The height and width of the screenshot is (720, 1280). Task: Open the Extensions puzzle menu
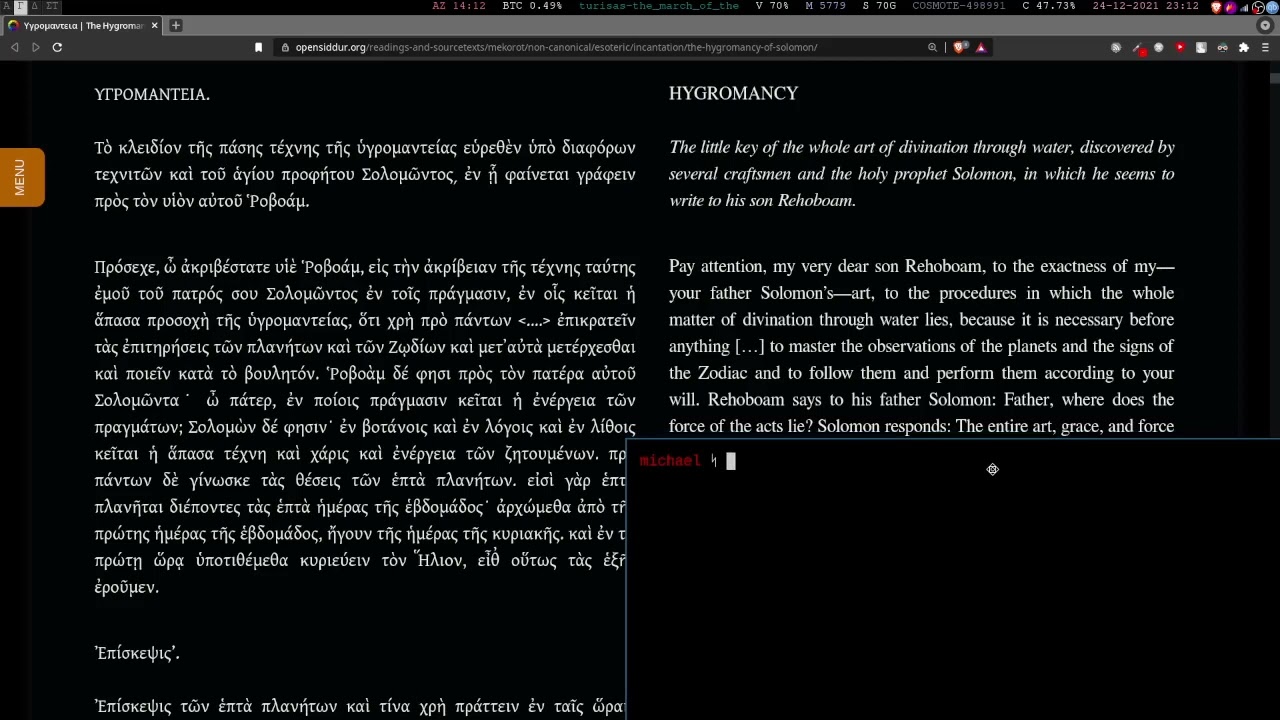[1244, 47]
